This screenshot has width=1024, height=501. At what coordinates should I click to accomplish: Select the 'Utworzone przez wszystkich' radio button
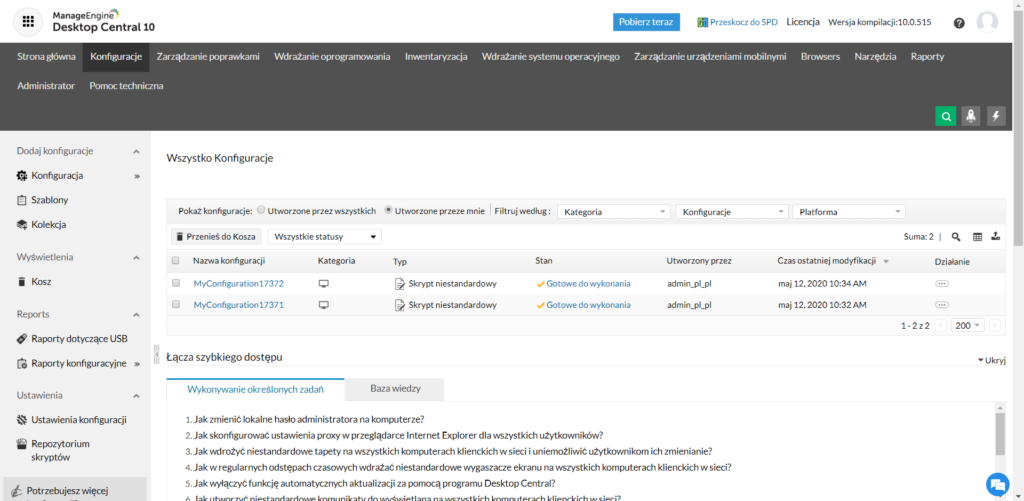tap(262, 211)
